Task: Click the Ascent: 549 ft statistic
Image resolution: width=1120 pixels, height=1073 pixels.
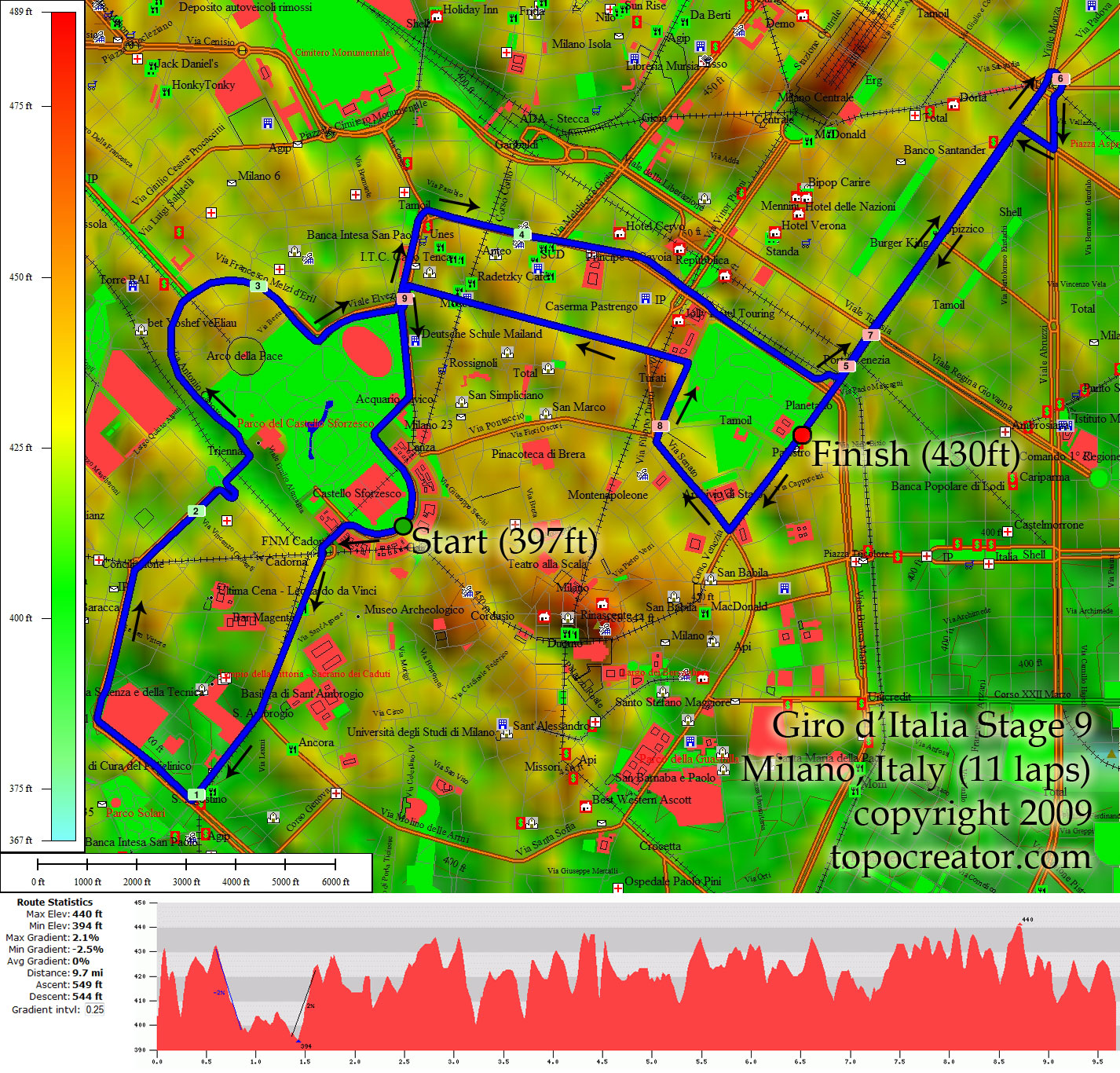Action: (69, 985)
